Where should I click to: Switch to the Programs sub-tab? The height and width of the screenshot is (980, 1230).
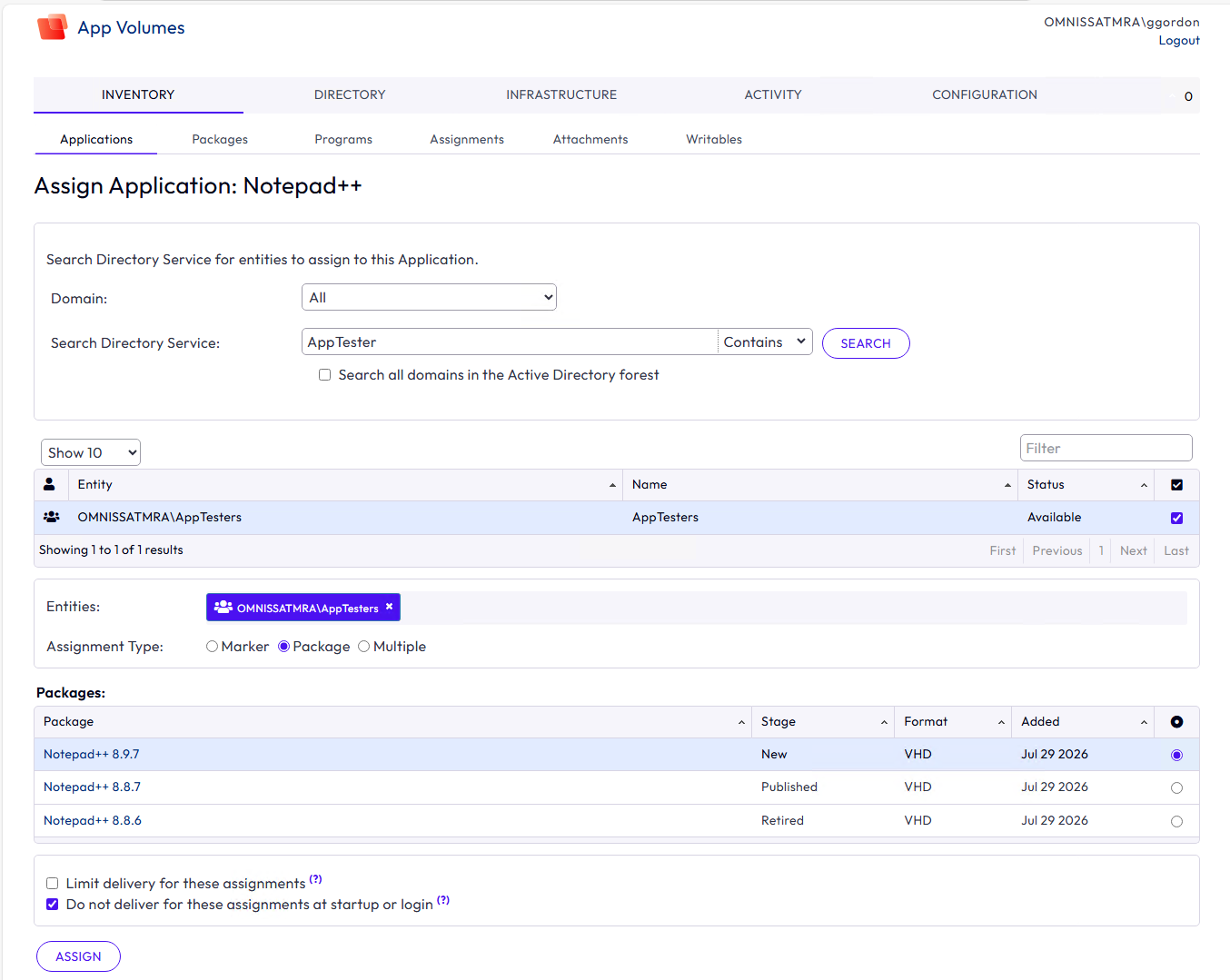tap(343, 139)
